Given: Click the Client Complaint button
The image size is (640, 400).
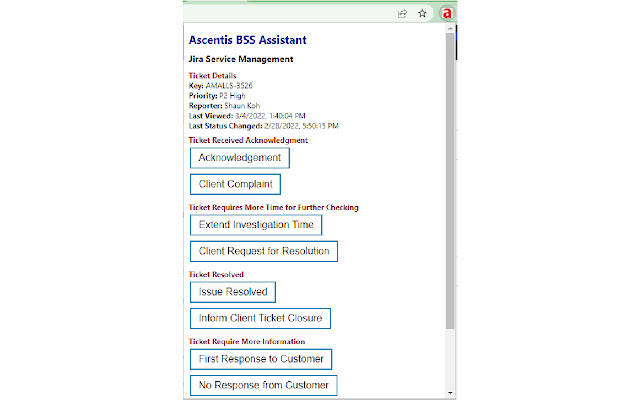Looking at the screenshot, I should click(235, 184).
